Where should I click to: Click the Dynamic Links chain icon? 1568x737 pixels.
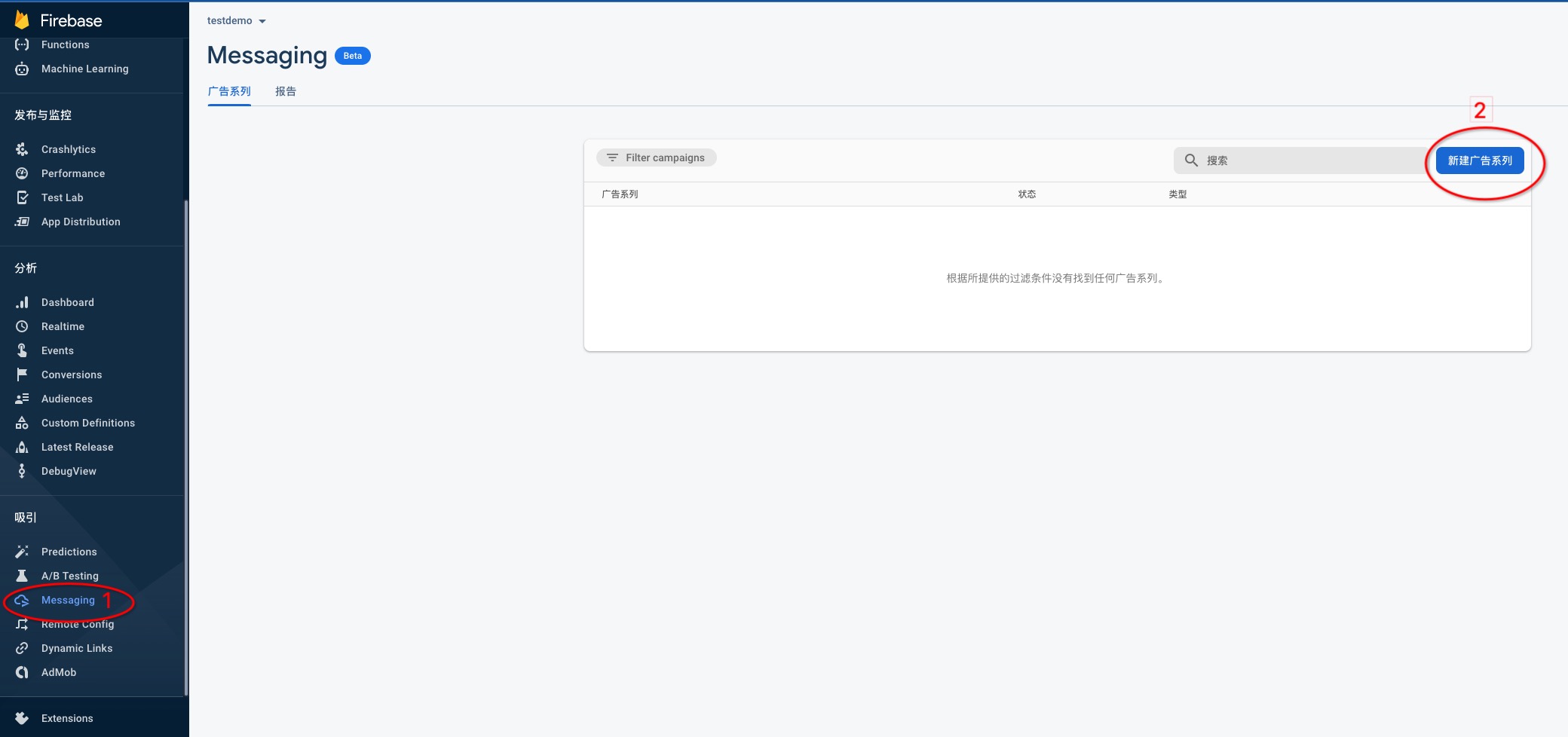pos(22,648)
